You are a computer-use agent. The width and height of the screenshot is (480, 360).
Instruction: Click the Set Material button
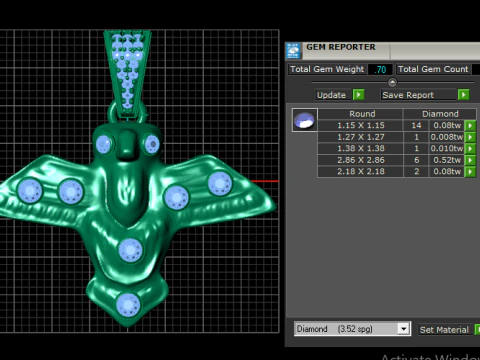pyautogui.click(x=444, y=330)
